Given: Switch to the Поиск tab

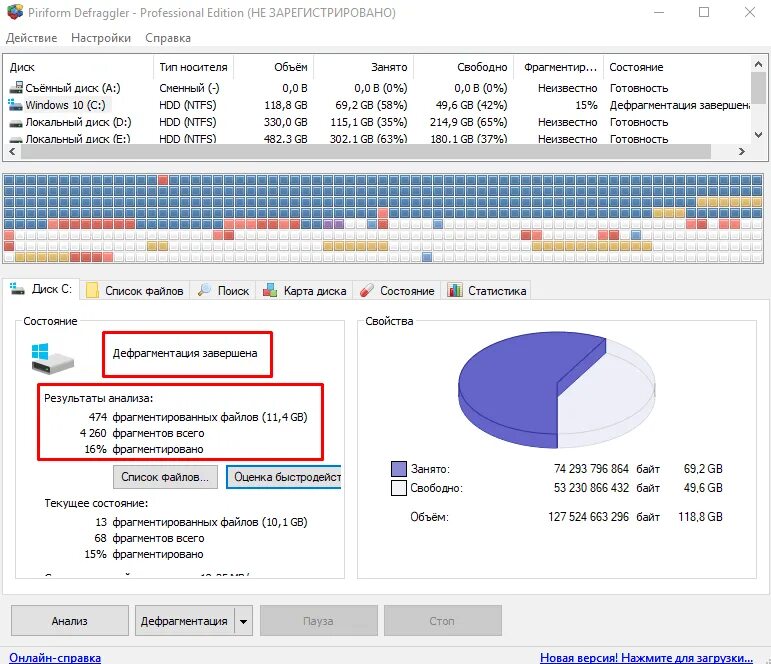Looking at the screenshot, I should [223, 291].
